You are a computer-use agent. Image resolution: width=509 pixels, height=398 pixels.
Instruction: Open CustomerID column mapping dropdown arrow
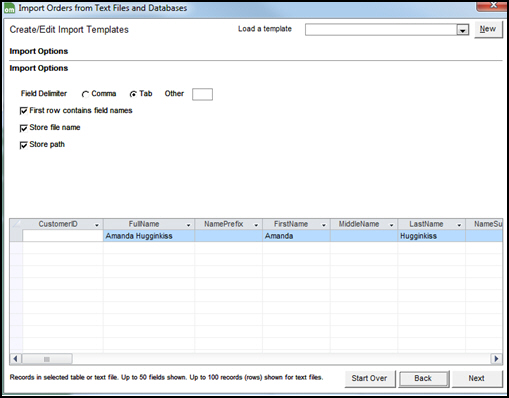97,225
